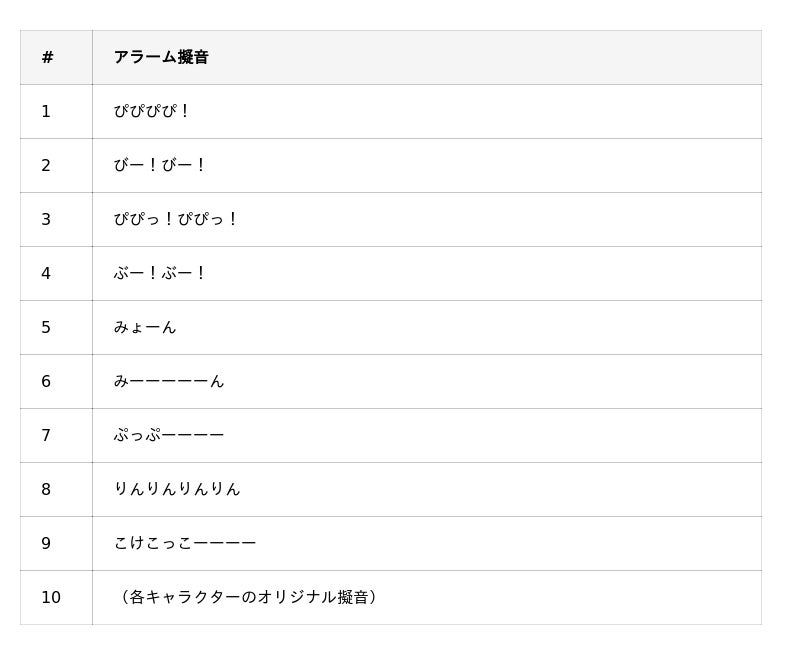Click the row number 4 cell
This screenshot has height=655, width=800.
coord(46,274)
